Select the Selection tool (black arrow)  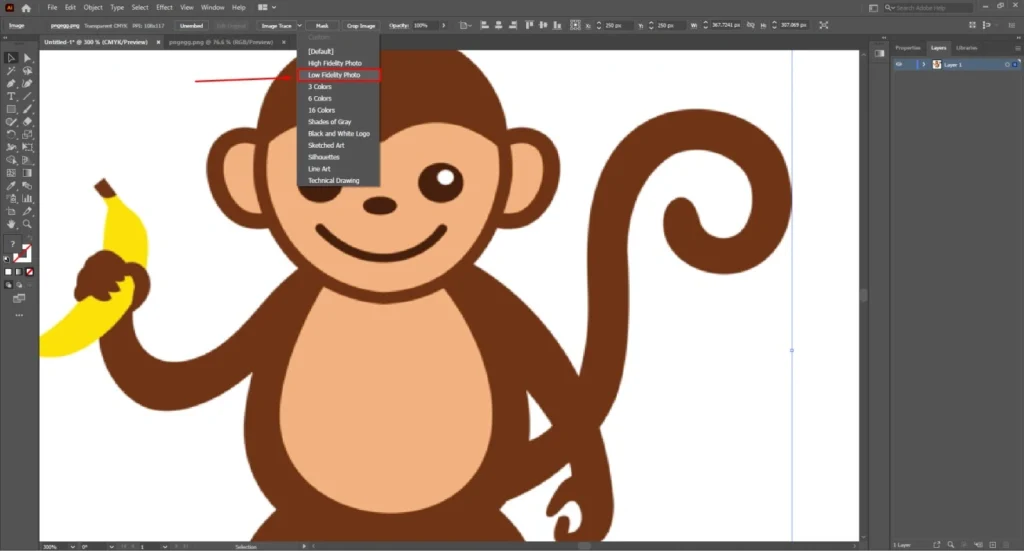click(11, 58)
